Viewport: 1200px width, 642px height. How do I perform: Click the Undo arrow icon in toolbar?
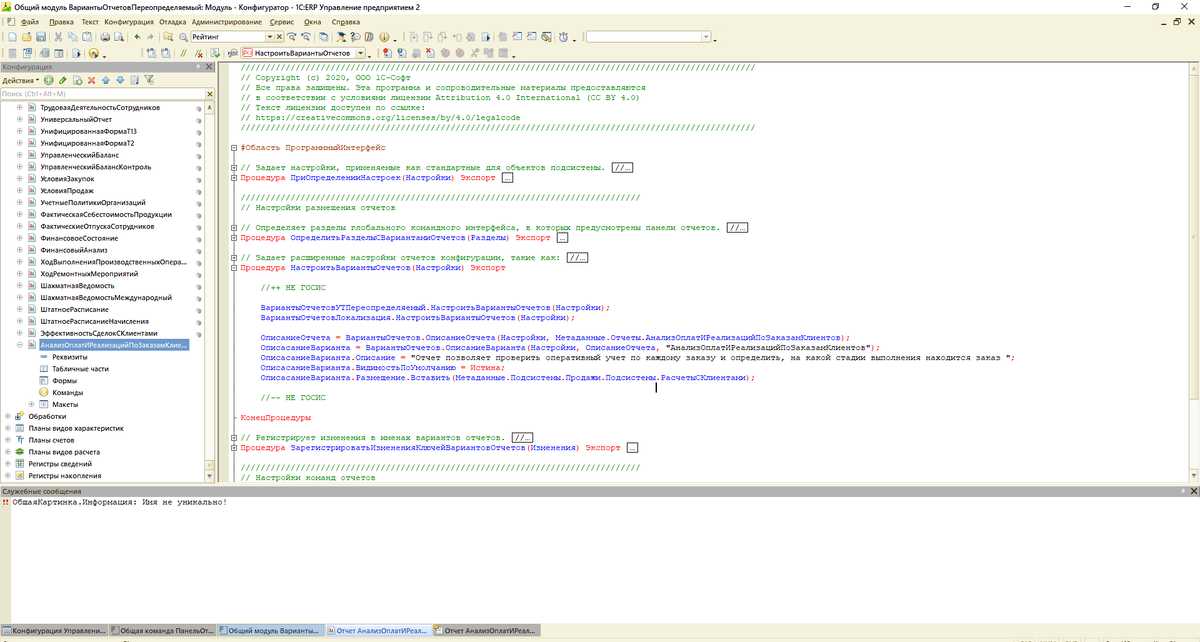click(137, 37)
